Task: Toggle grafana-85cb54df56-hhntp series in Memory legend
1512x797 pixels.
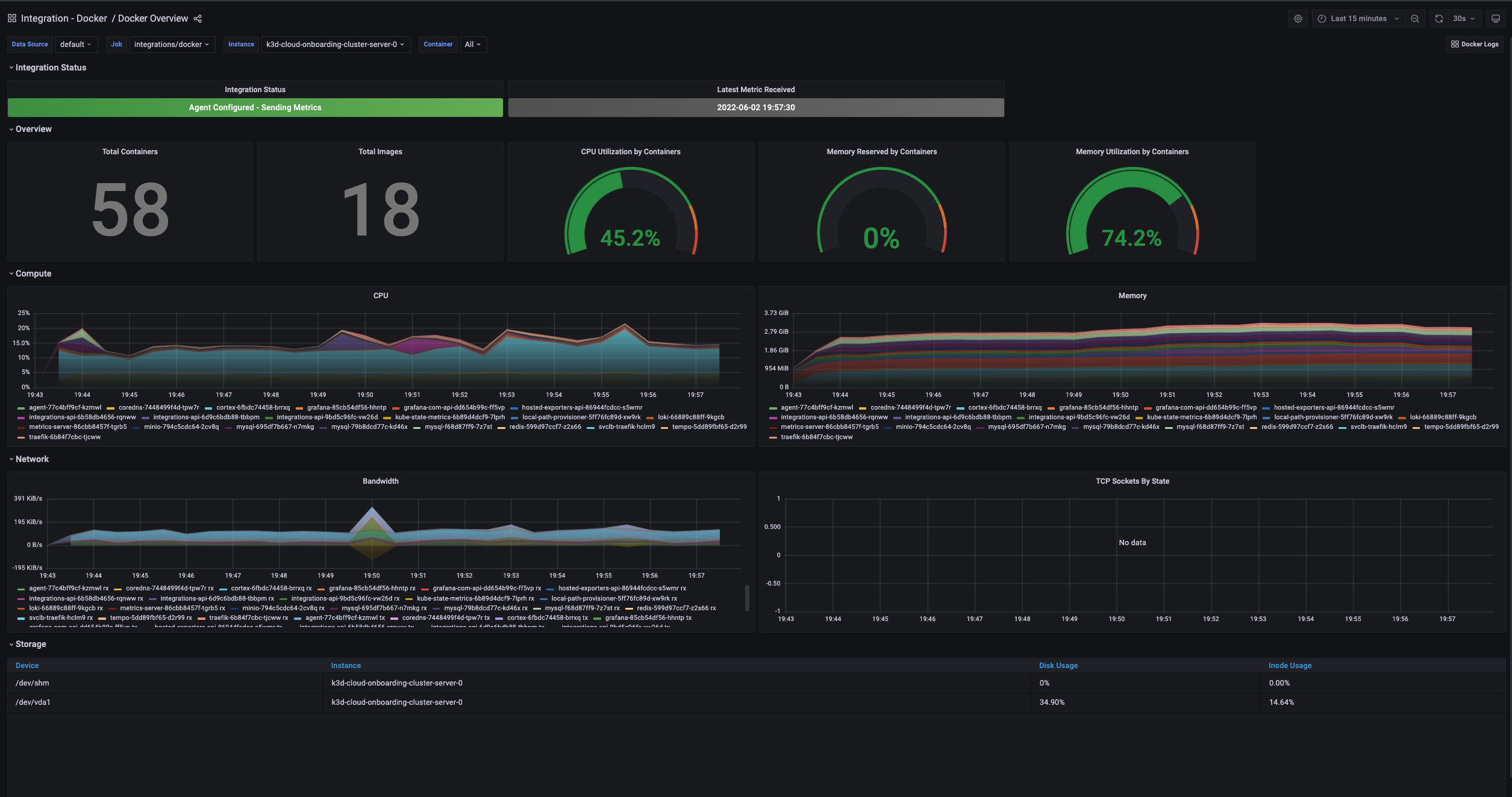Action: click(1099, 408)
